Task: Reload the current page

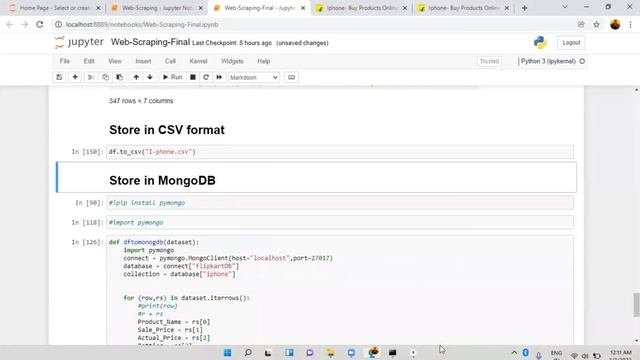Action: point(40,24)
